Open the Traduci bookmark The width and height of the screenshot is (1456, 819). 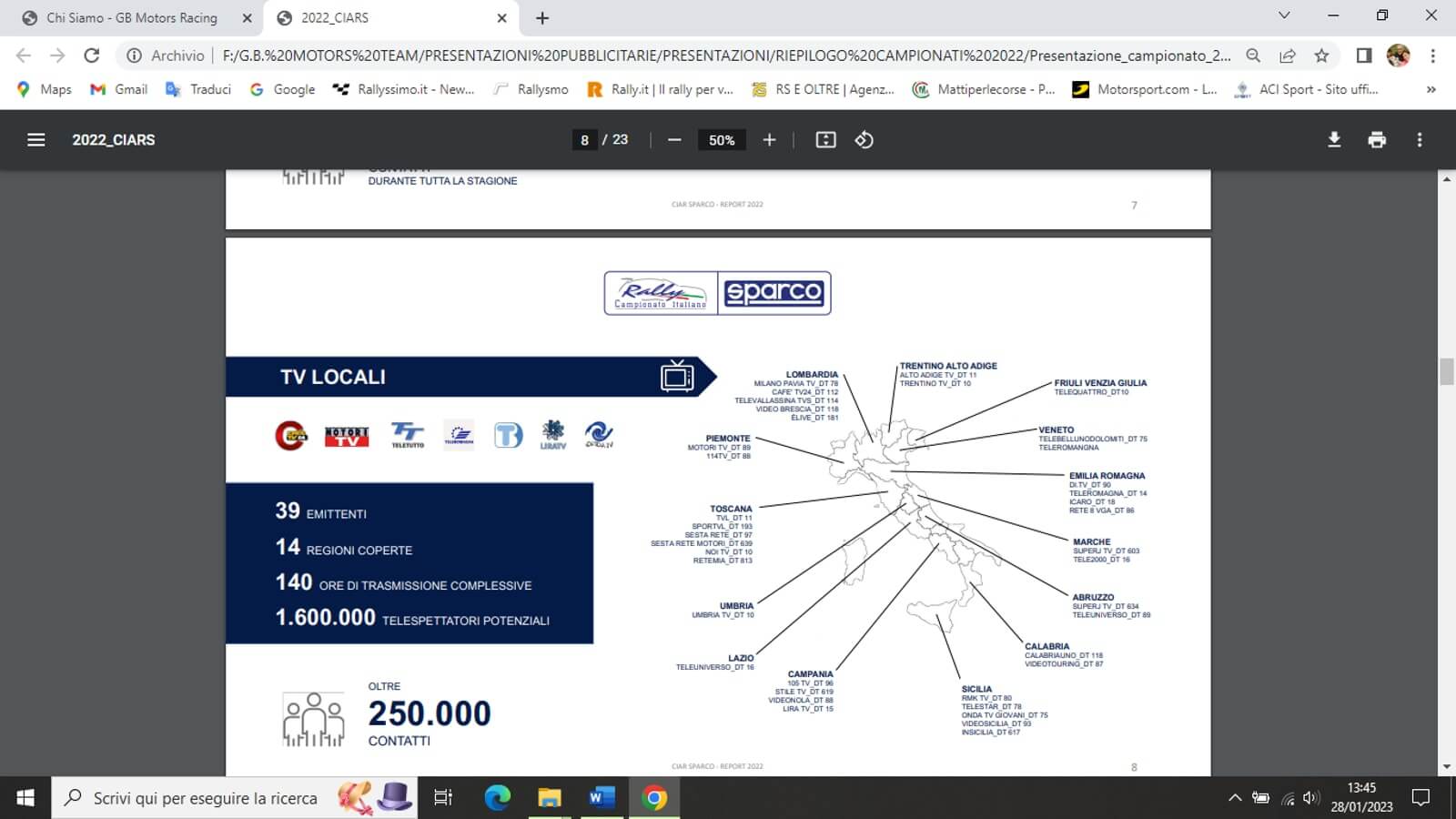pos(198,89)
